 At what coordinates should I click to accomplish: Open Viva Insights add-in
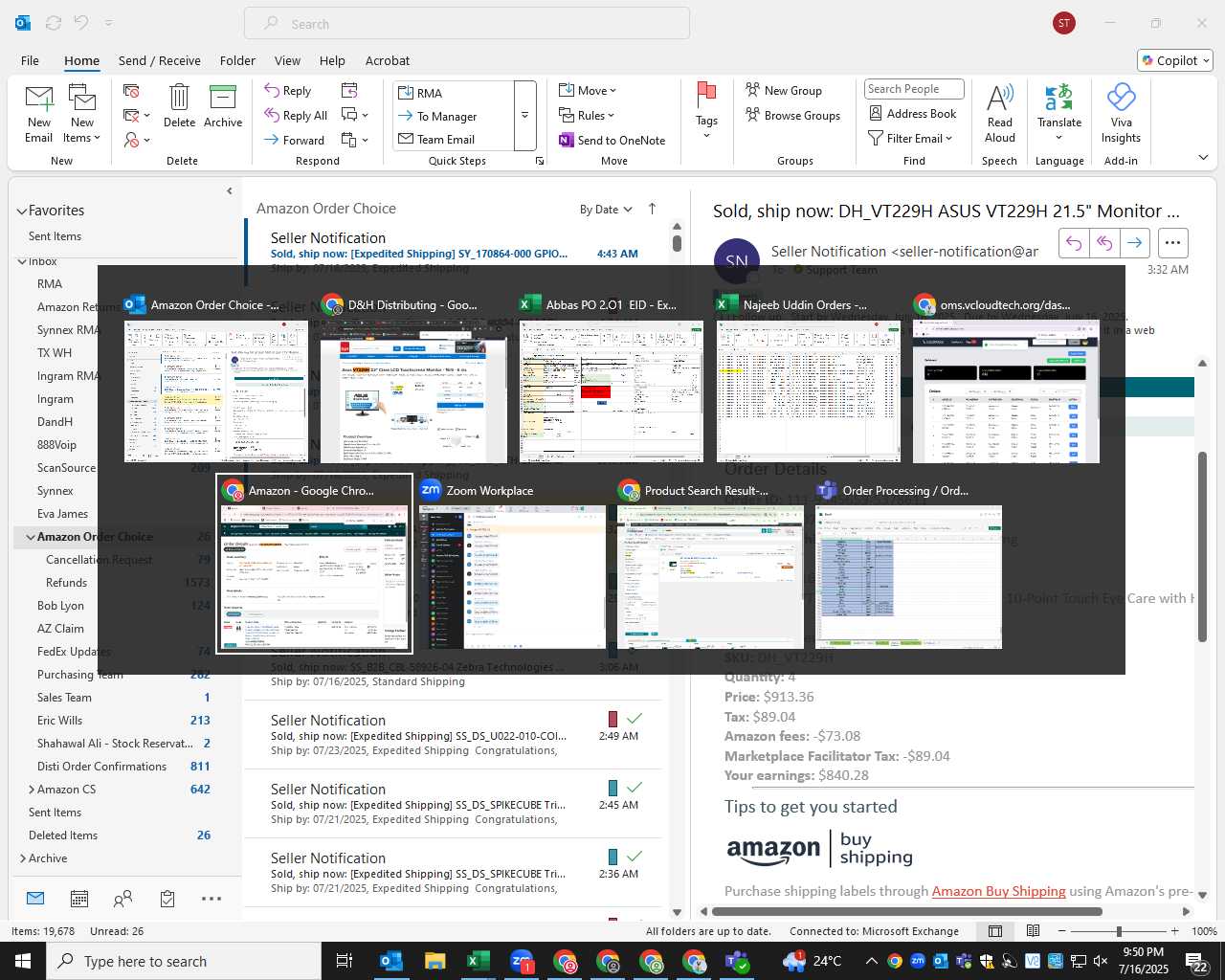[1121, 113]
